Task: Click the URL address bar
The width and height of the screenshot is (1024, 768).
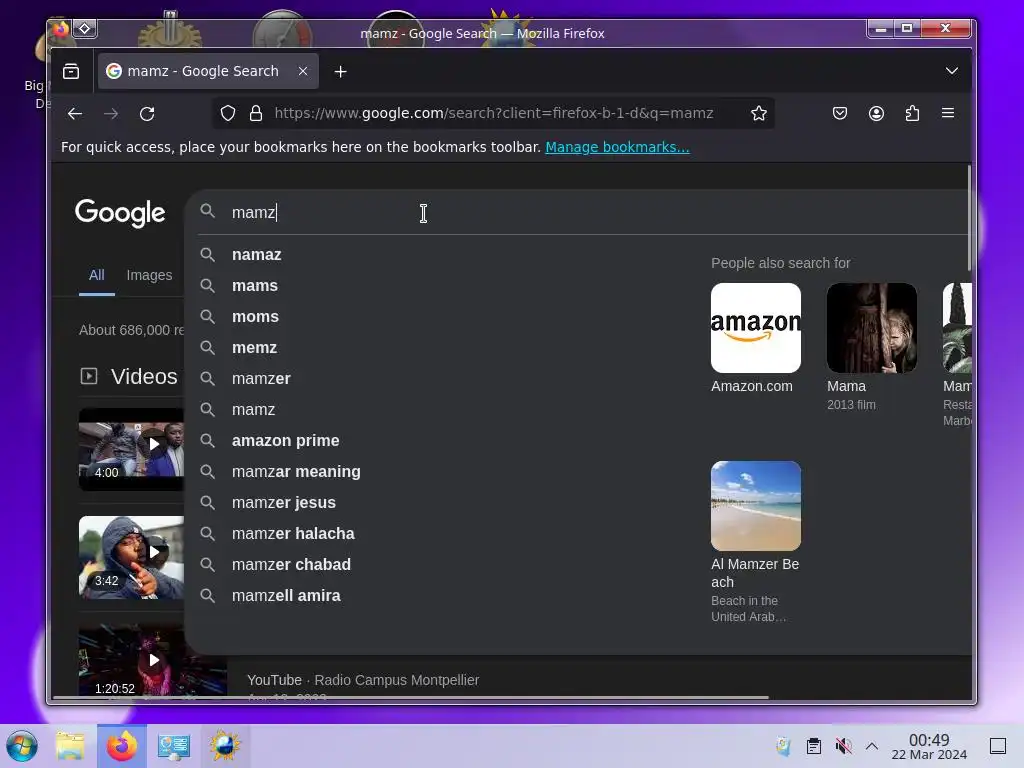Action: pyautogui.click(x=494, y=114)
